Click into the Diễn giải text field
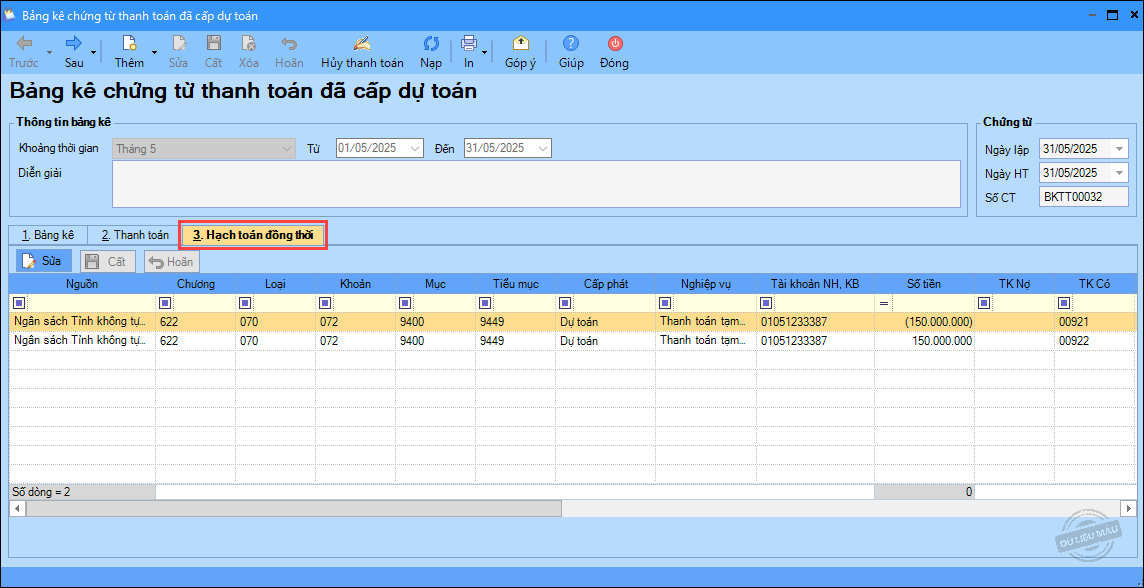The image size is (1144, 588). 536,184
